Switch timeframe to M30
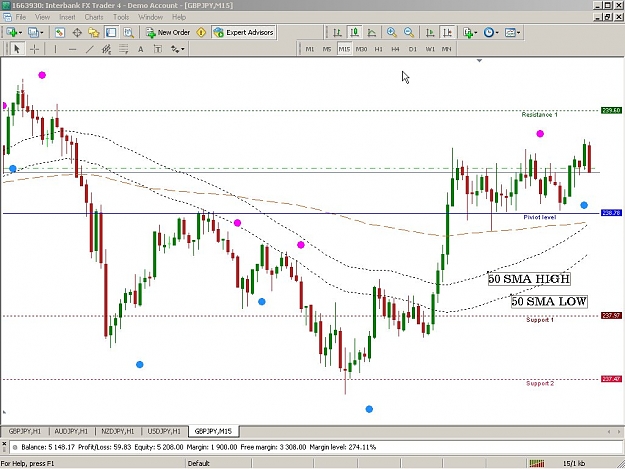Viewport: 625px width, 469px height. click(x=361, y=49)
